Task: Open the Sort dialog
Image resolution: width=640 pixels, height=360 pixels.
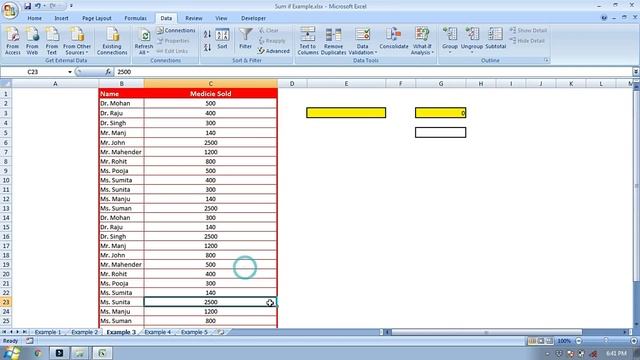Action: (222, 39)
